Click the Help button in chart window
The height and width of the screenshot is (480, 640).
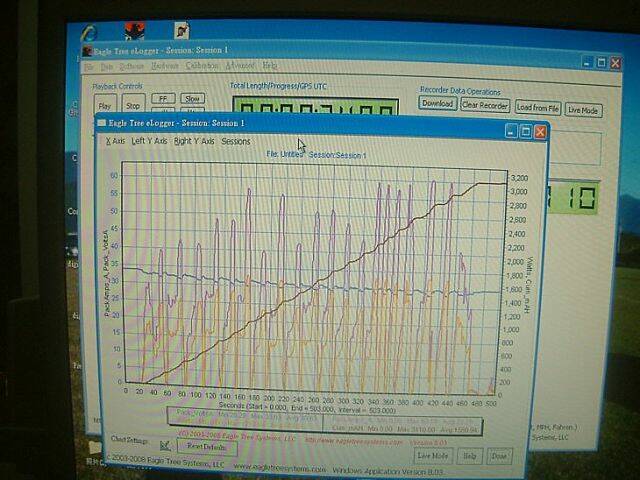[470, 456]
